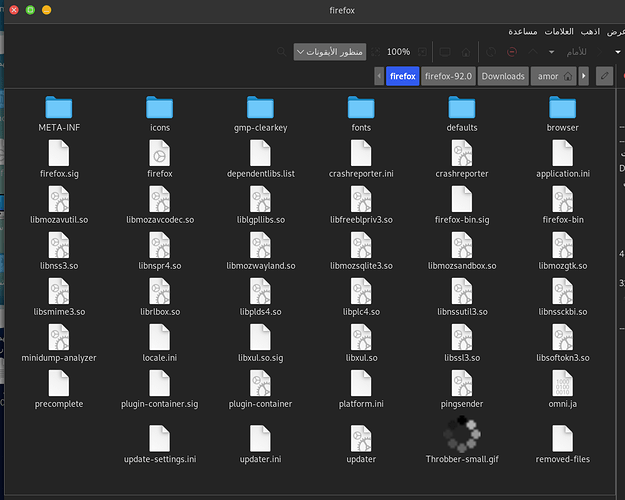Select the libxul.so library file
The height and width of the screenshot is (500, 625).
pyautogui.click(x=361, y=338)
